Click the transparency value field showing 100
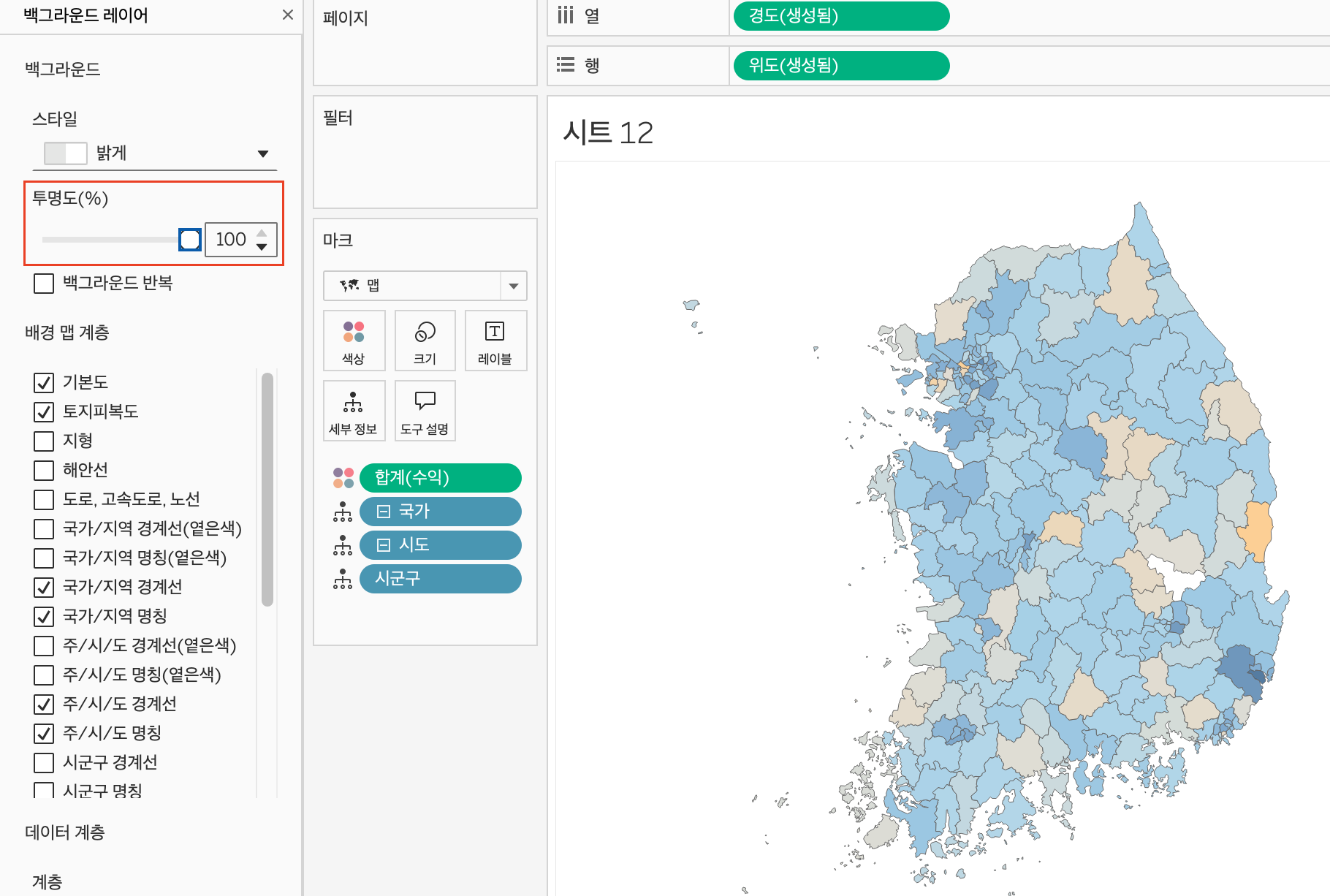Image resolution: width=1330 pixels, height=896 pixels. pyautogui.click(x=231, y=240)
